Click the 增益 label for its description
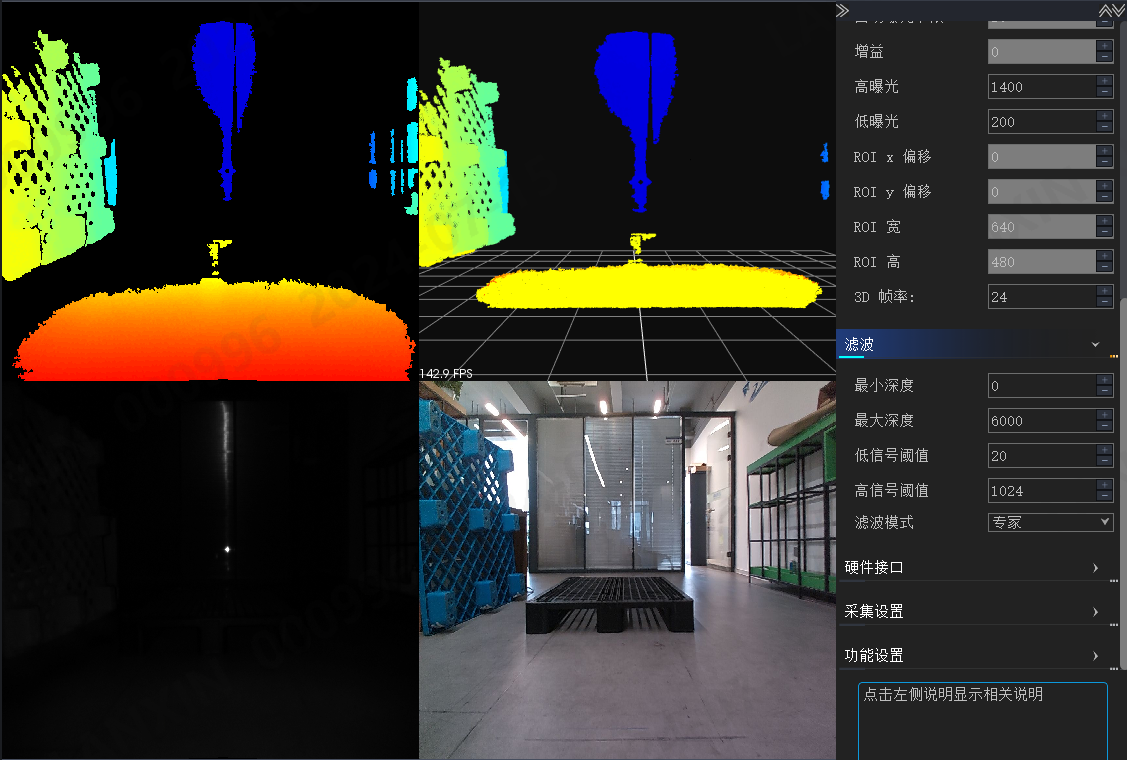 [x=869, y=52]
